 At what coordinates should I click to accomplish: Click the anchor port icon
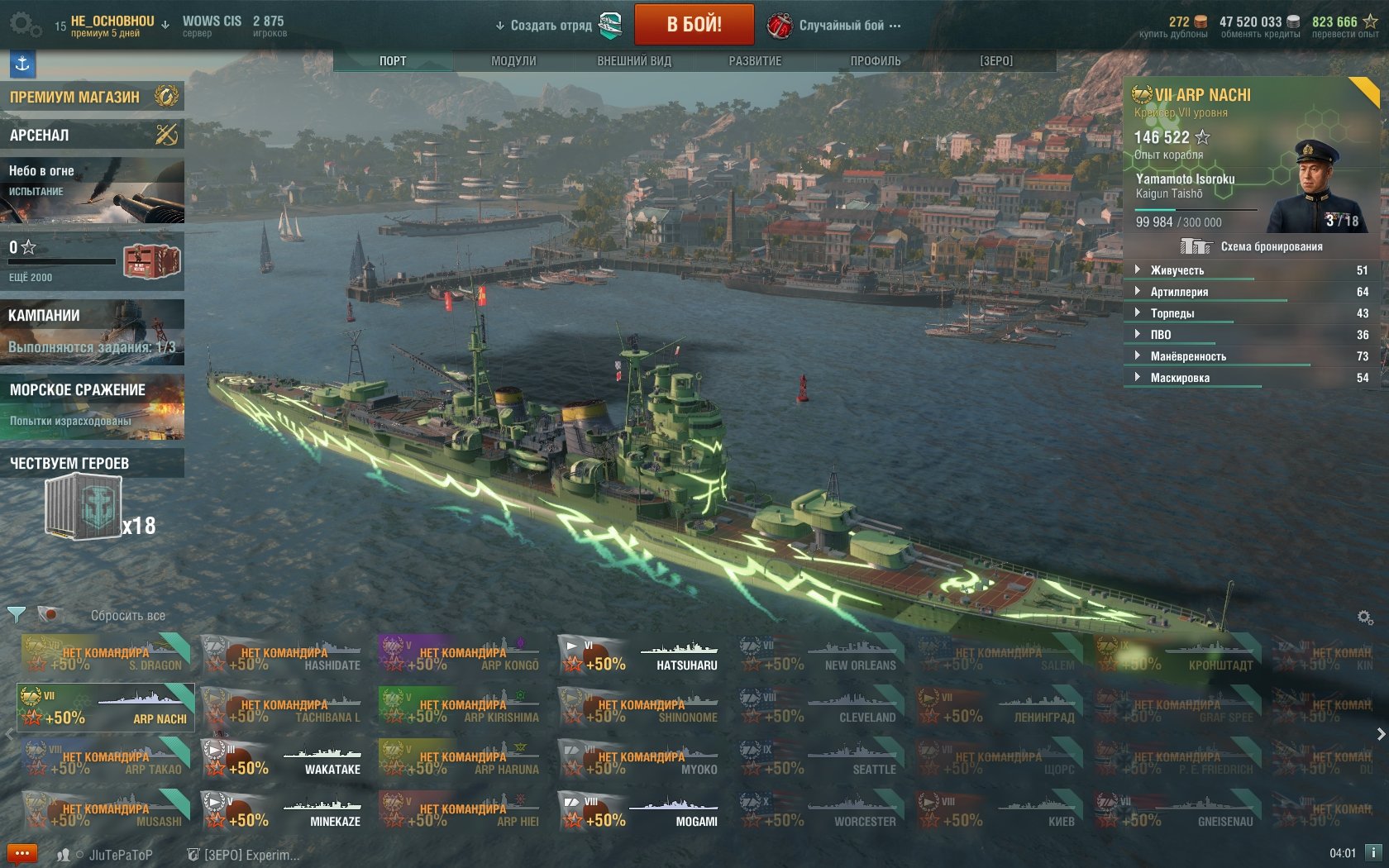pyautogui.click(x=22, y=64)
